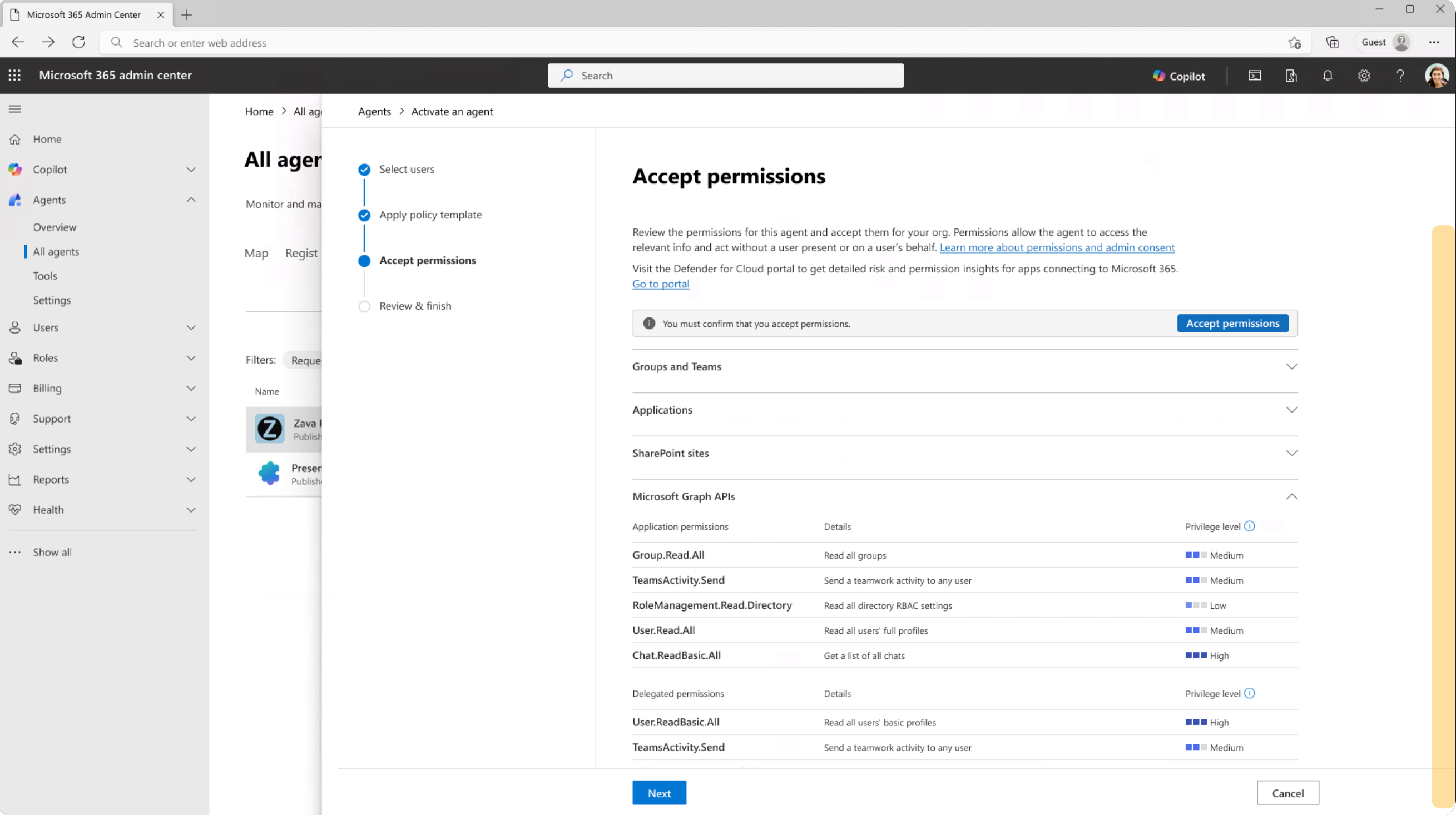Open the app launcher waffle icon
The height and width of the screenshot is (815, 1456).
[x=14, y=75]
